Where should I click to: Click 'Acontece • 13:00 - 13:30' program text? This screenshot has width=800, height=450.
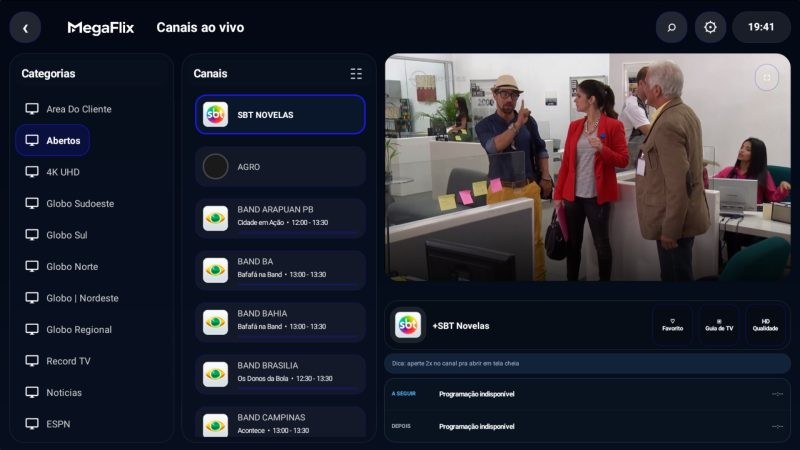click(x=273, y=431)
